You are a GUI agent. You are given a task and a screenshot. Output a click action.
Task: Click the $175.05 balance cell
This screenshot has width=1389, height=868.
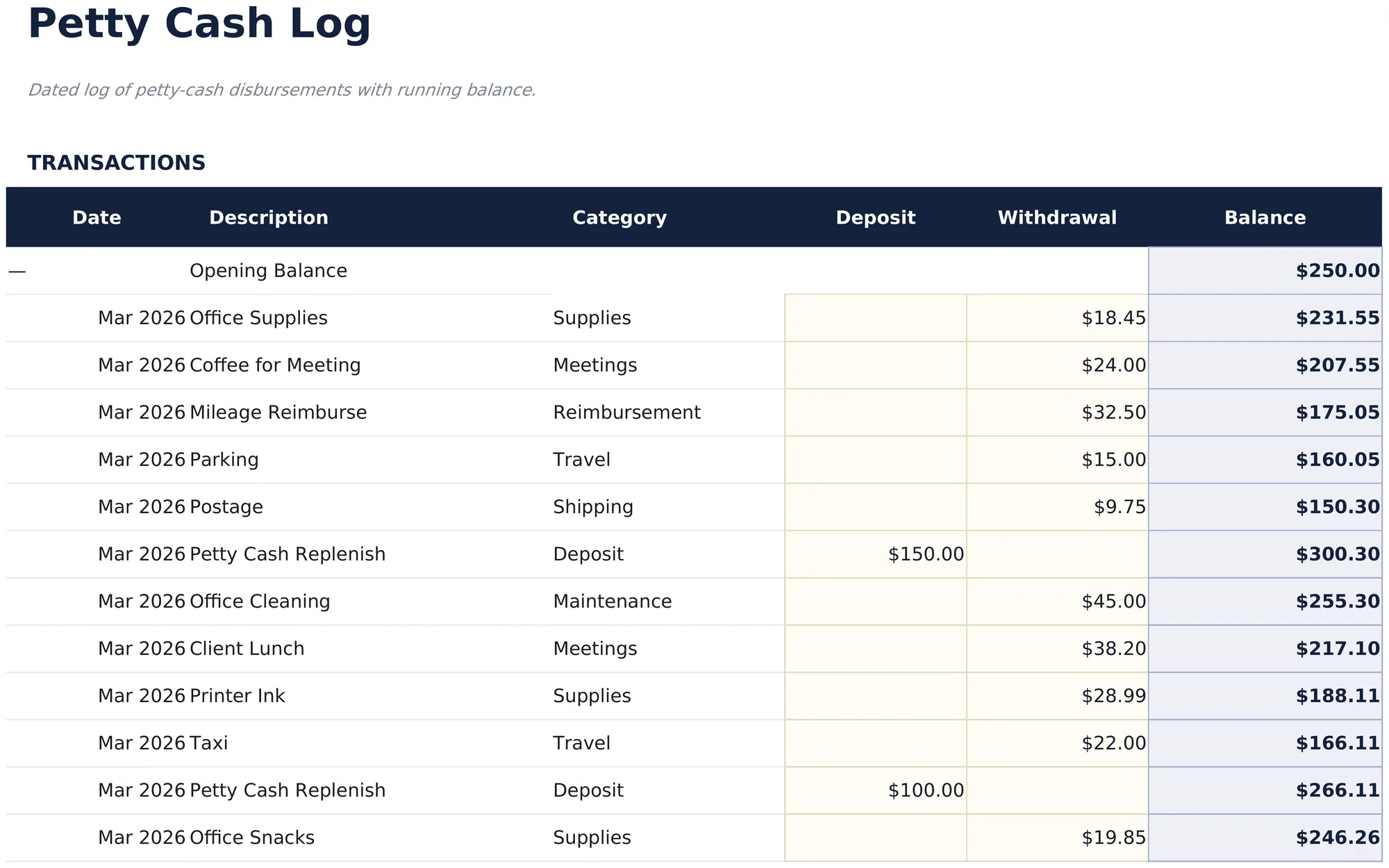tap(1265, 412)
